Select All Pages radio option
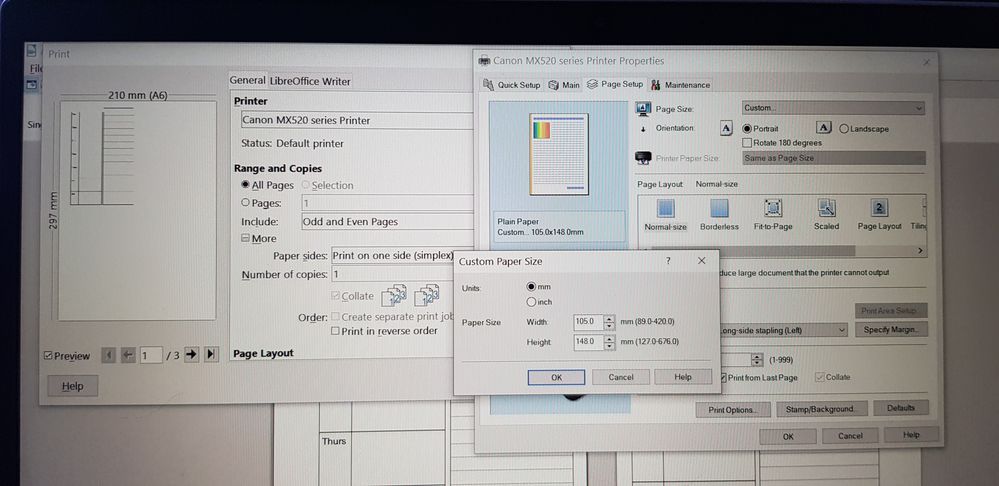Screen dimensions: 999x486 (x=246, y=185)
